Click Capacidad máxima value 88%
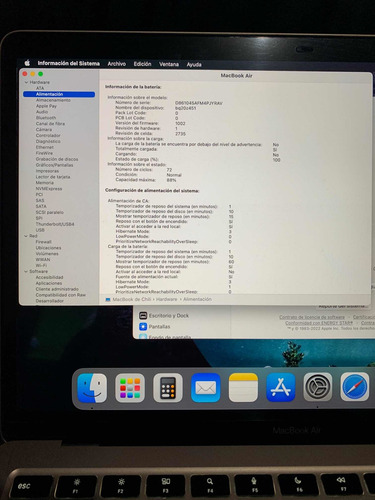Image resolution: width=375 pixels, height=500 pixels. click(x=171, y=180)
